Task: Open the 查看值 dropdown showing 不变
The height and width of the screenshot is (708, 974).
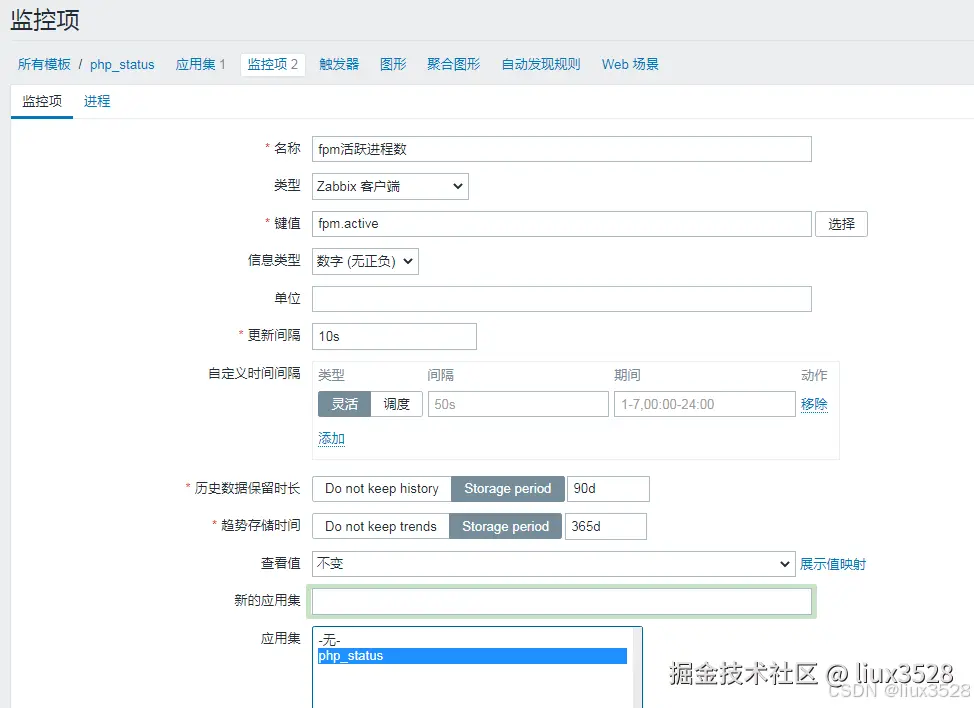Action: pos(553,564)
